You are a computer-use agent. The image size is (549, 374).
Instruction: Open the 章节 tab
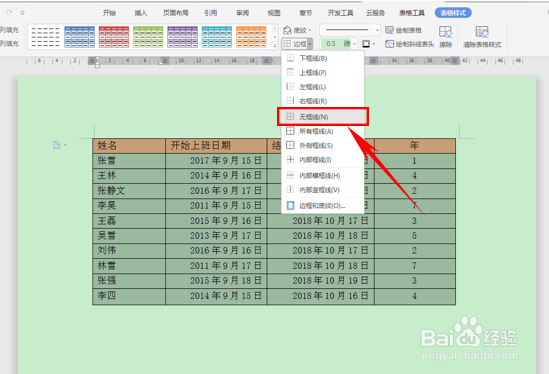coord(305,13)
